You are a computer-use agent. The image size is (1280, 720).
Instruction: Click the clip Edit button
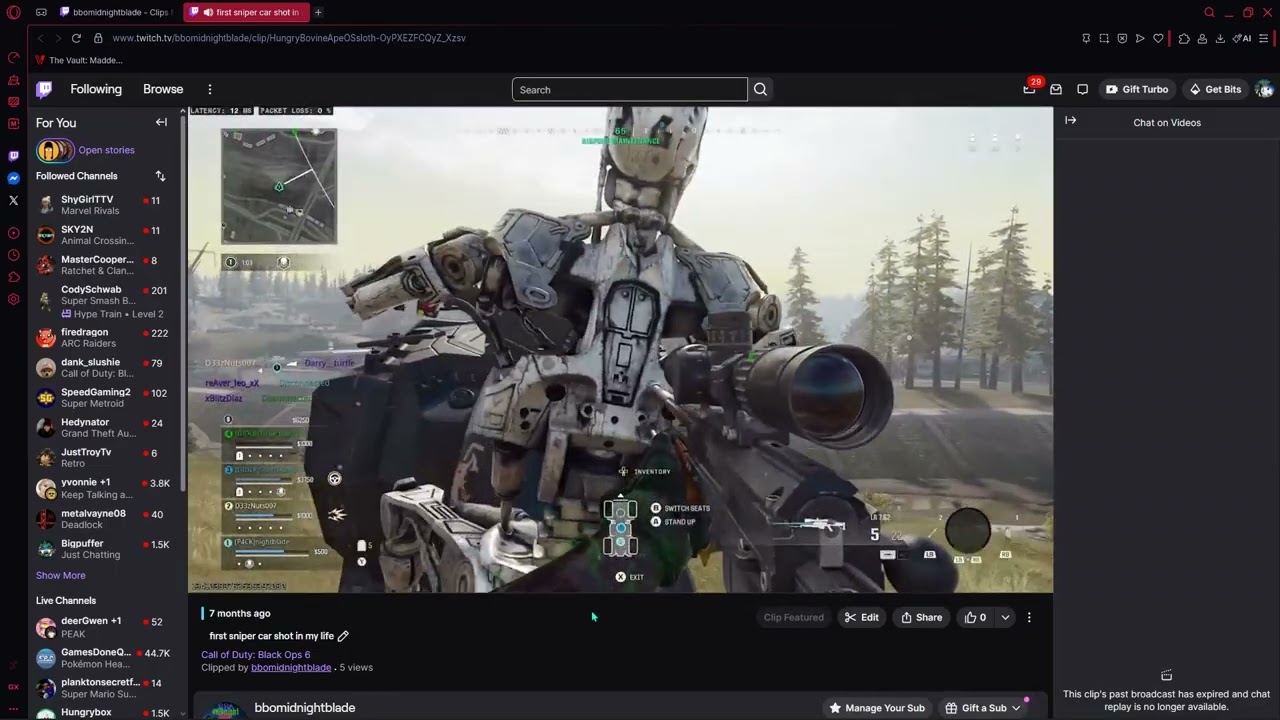(861, 617)
